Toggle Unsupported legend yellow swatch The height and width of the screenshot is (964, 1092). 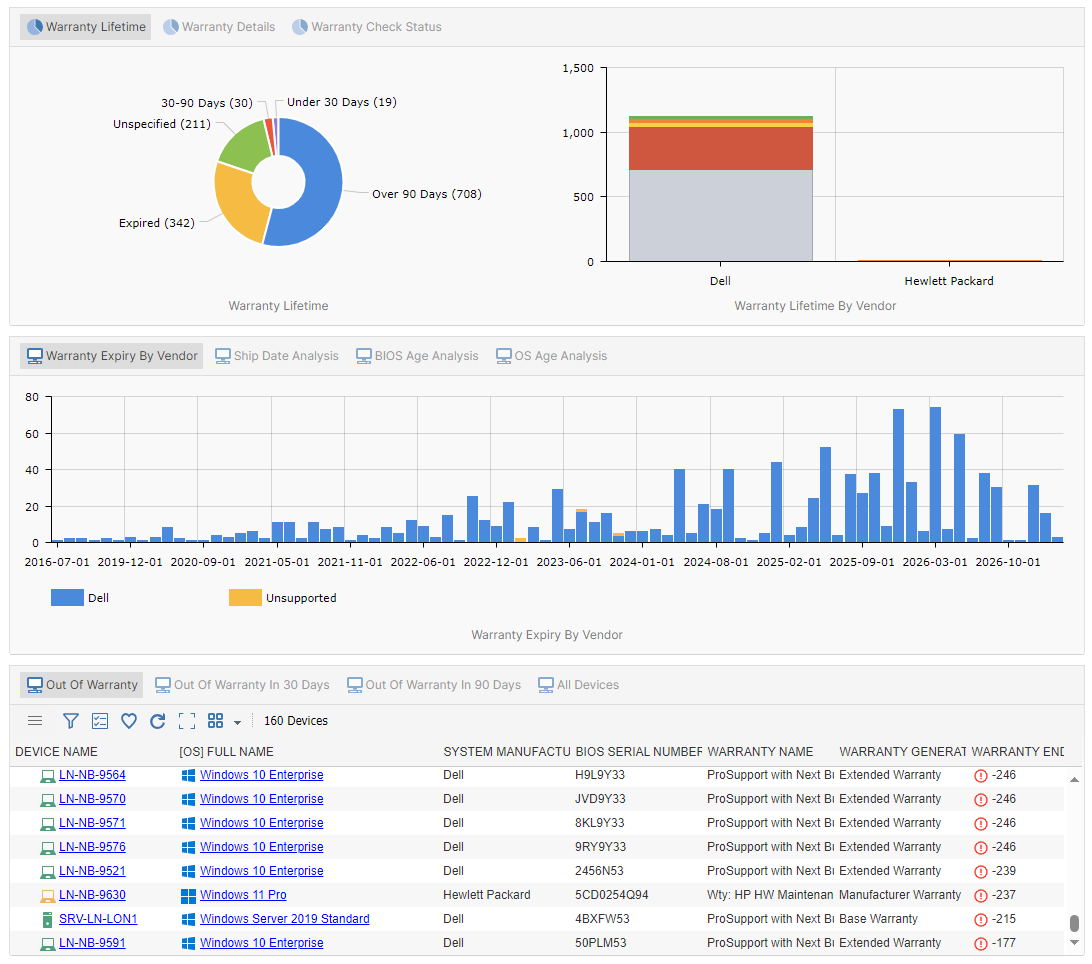[245, 598]
